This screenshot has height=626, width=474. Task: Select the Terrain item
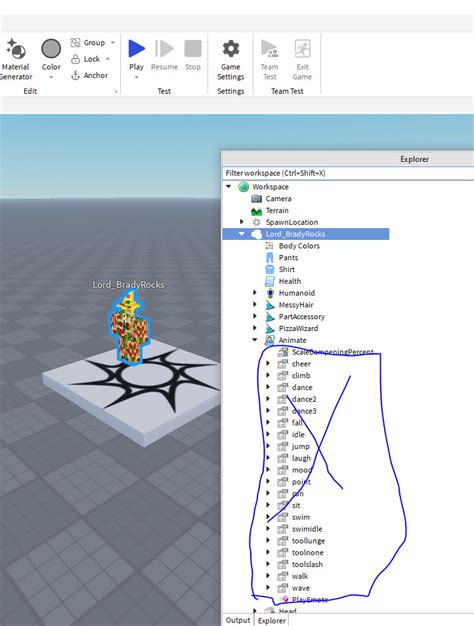point(277,210)
